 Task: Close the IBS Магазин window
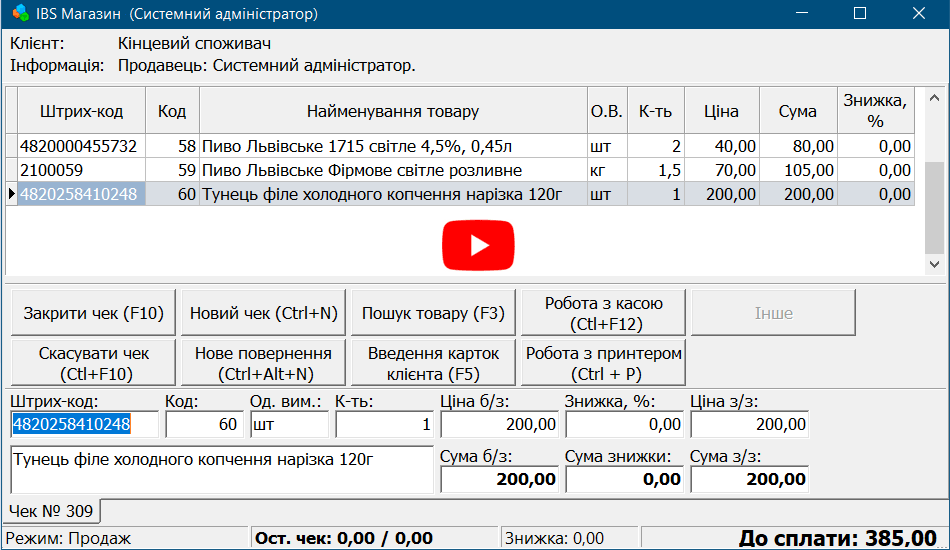tap(918, 13)
